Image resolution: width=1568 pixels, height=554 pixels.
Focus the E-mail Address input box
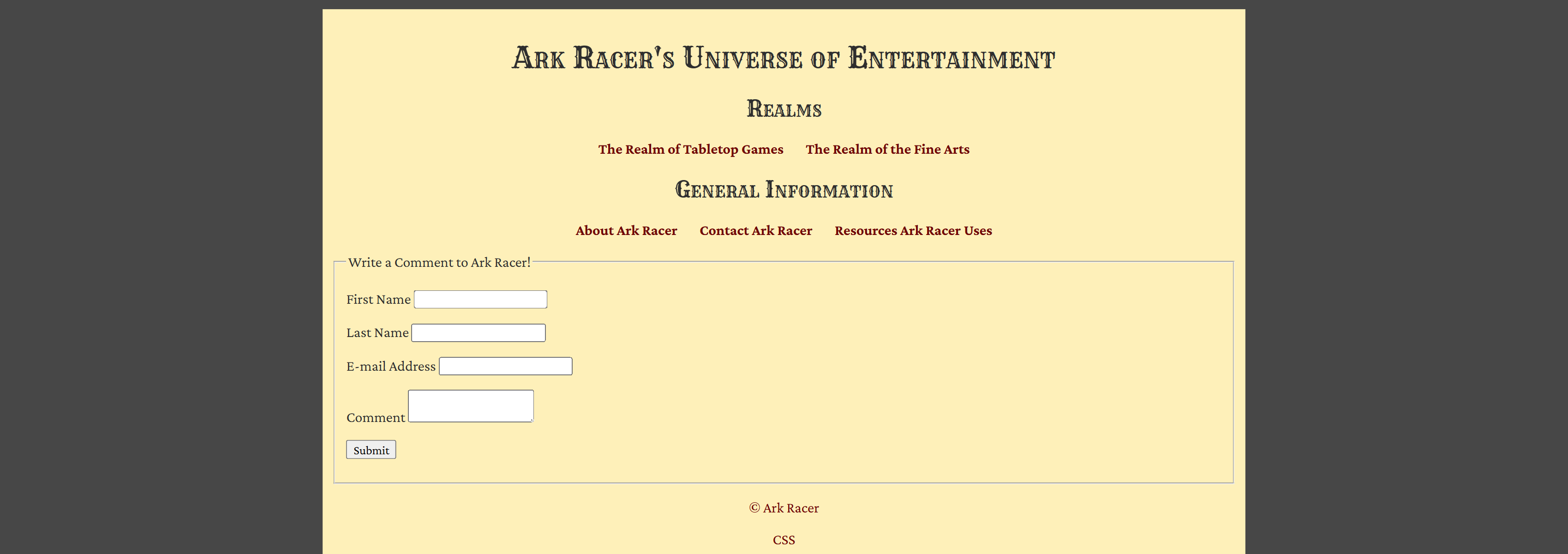click(505, 366)
